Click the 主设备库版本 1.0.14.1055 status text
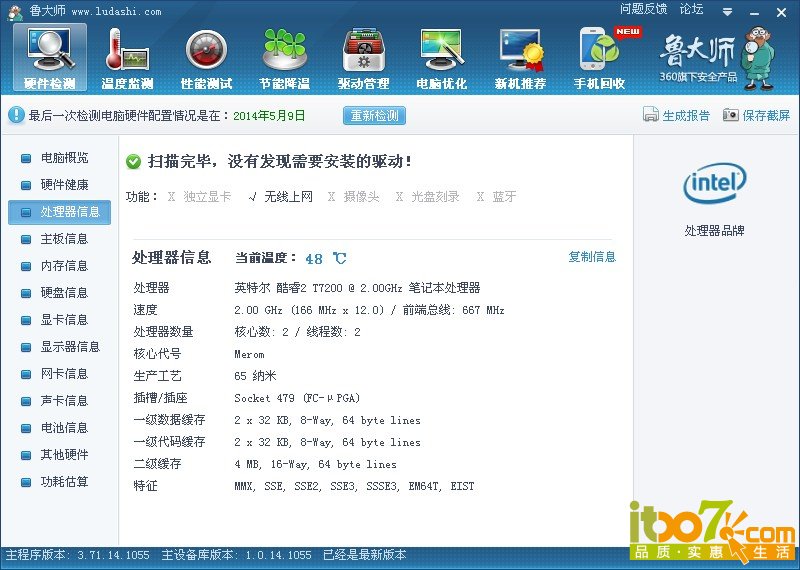The image size is (800, 570). tap(236, 555)
